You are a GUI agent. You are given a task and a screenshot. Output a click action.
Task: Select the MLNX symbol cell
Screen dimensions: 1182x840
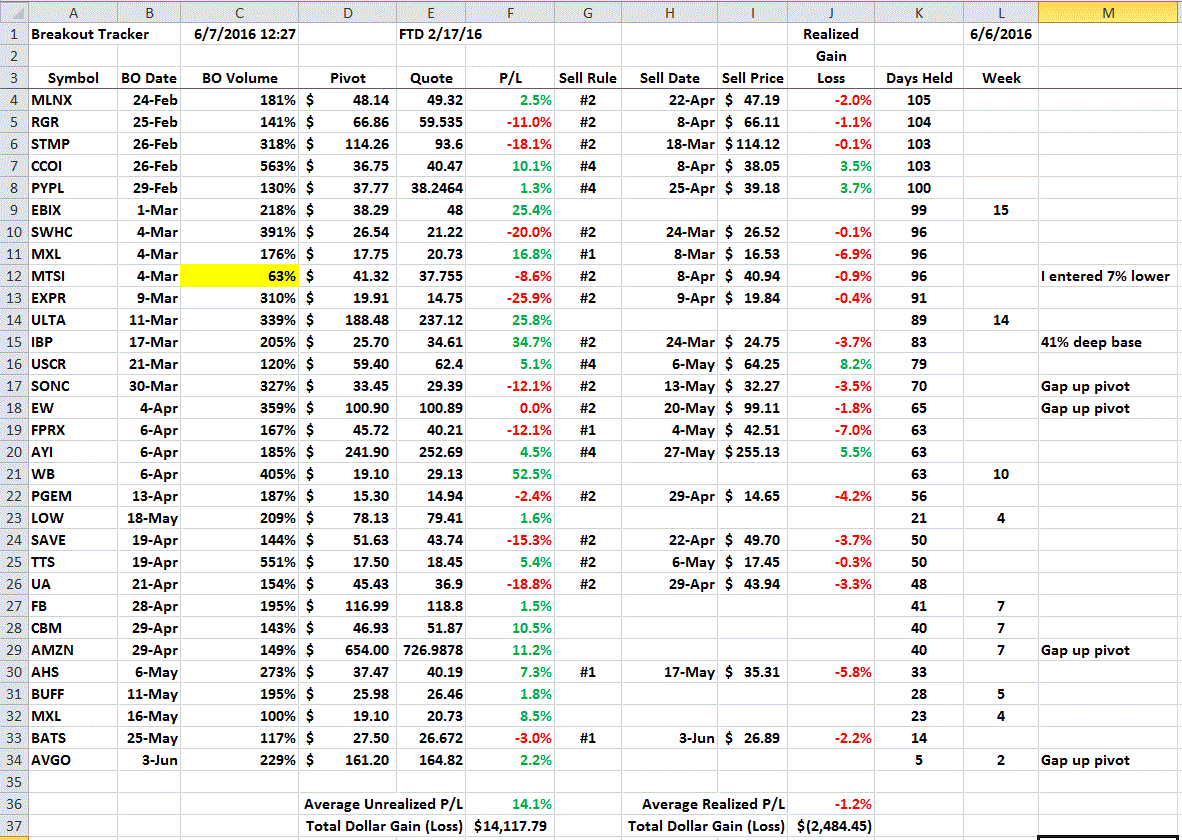tap(73, 100)
